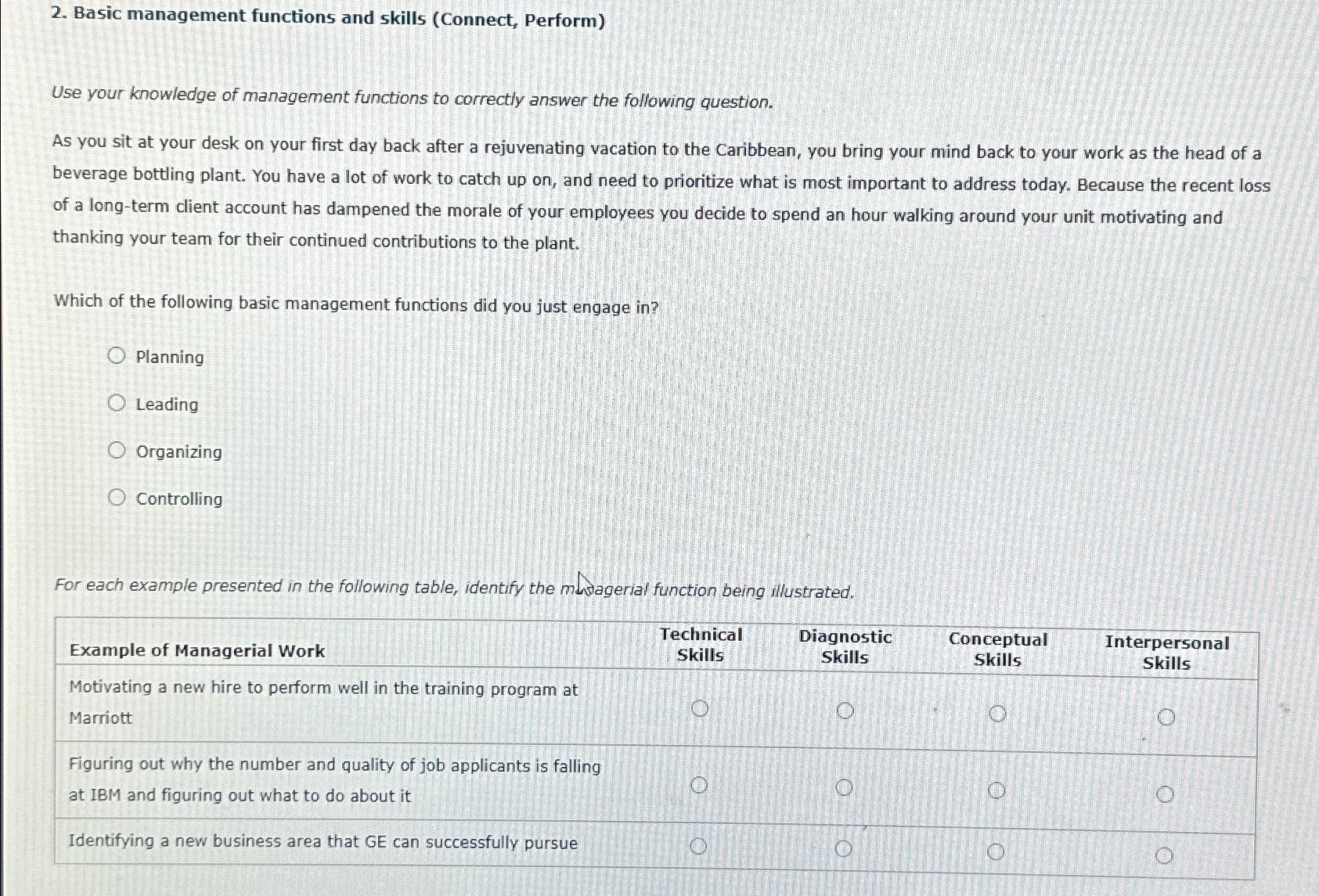Mark Diagnostic Skills for the Marriott example
This screenshot has height=896, width=1319.
pyautogui.click(x=845, y=711)
